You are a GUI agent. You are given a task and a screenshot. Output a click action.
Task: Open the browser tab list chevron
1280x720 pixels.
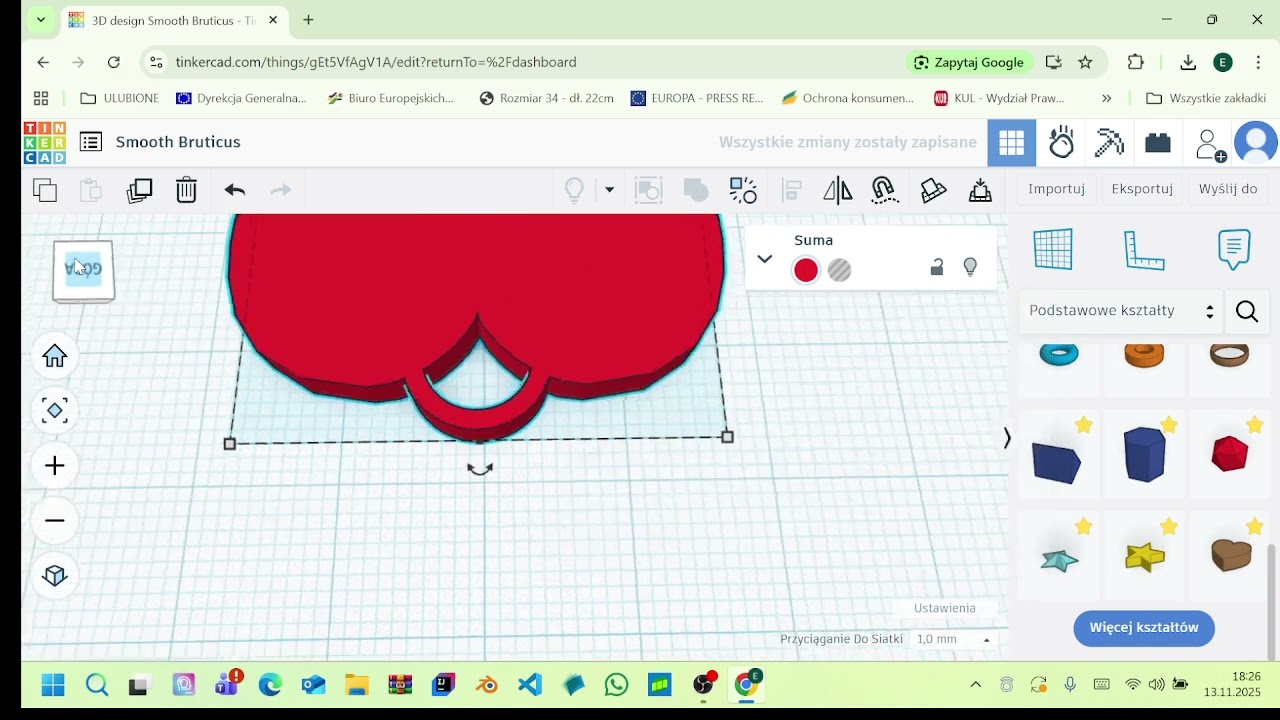(x=41, y=20)
